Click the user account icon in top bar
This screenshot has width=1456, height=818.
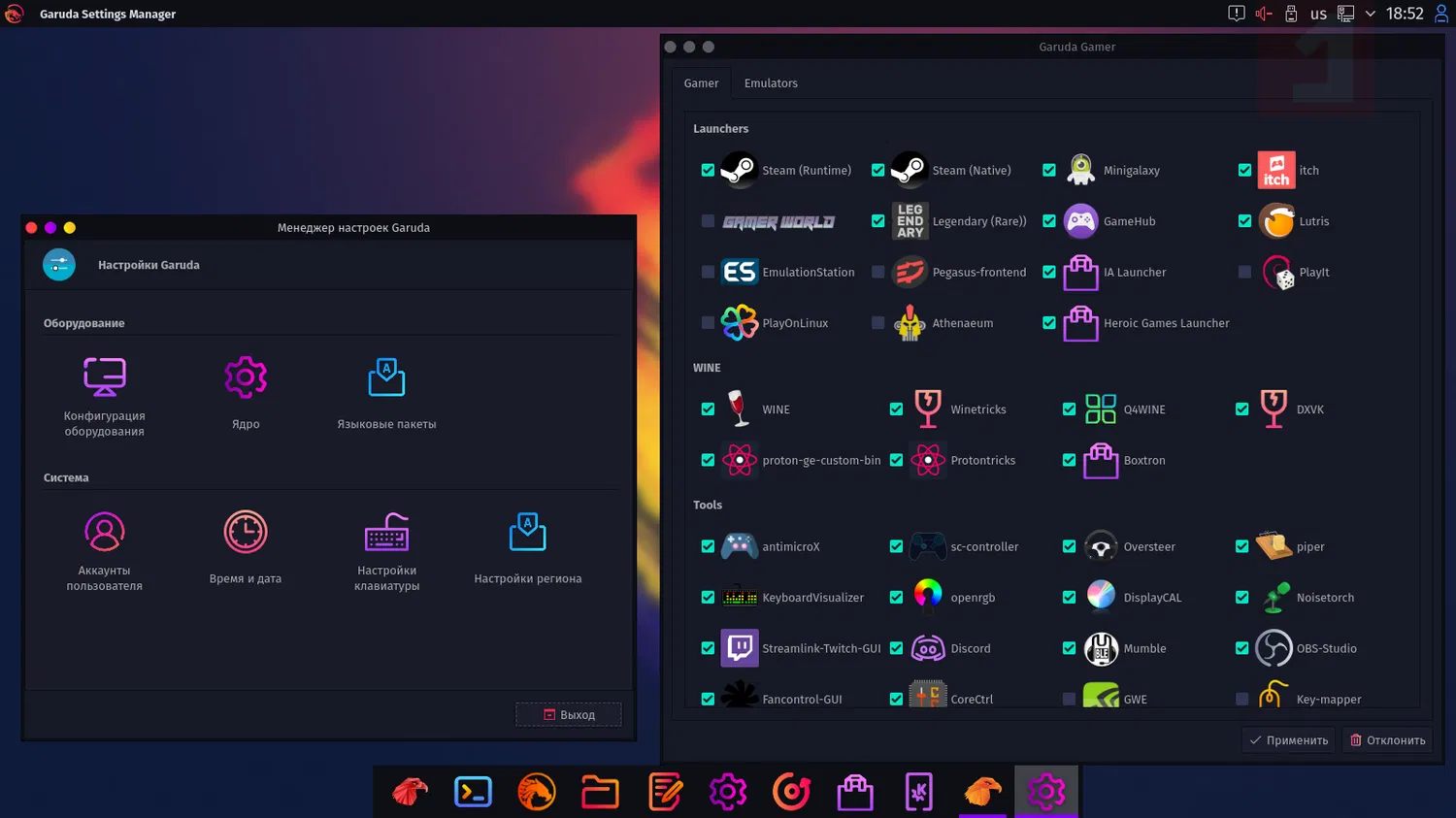coord(1442,14)
